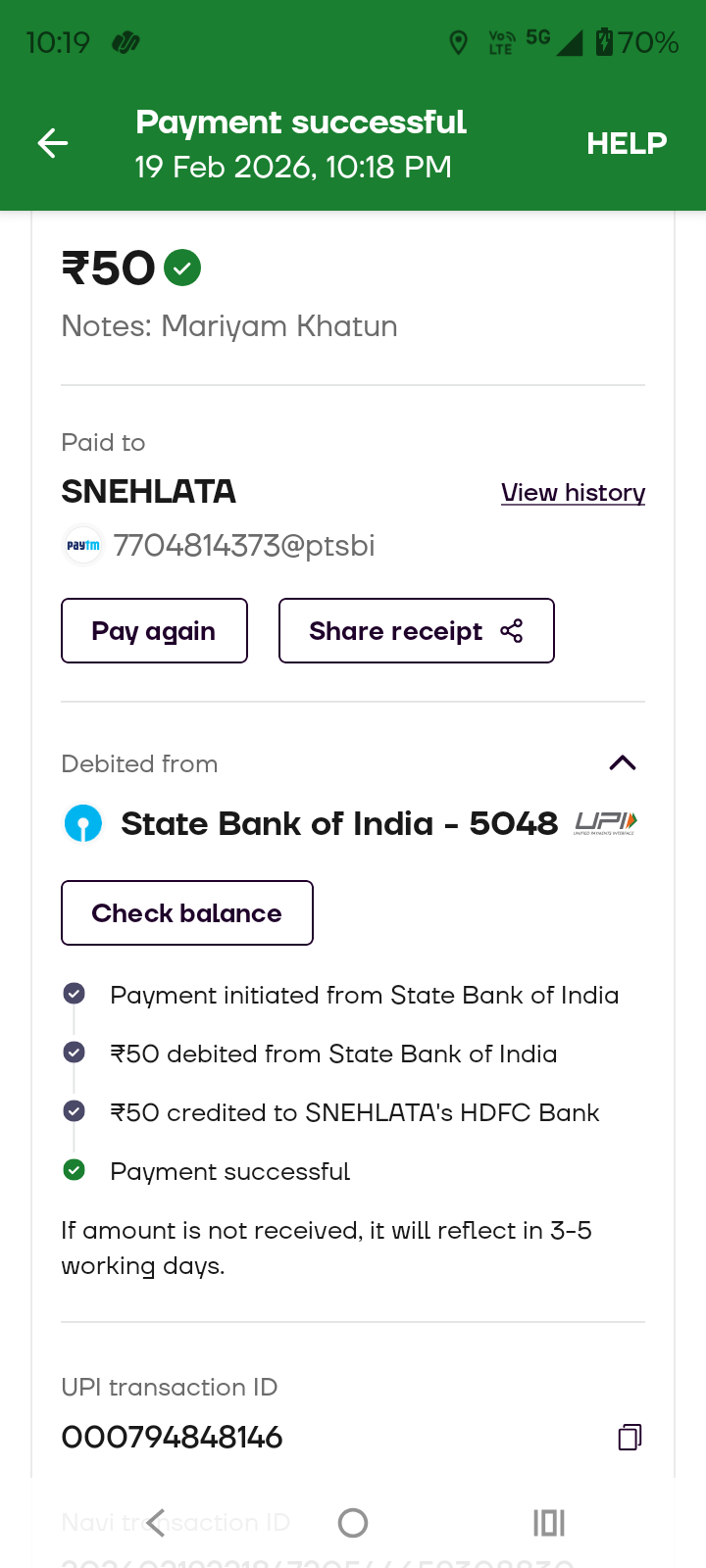Tap the ₹50 debited step checkmark
706x1568 pixels.
click(x=74, y=1053)
